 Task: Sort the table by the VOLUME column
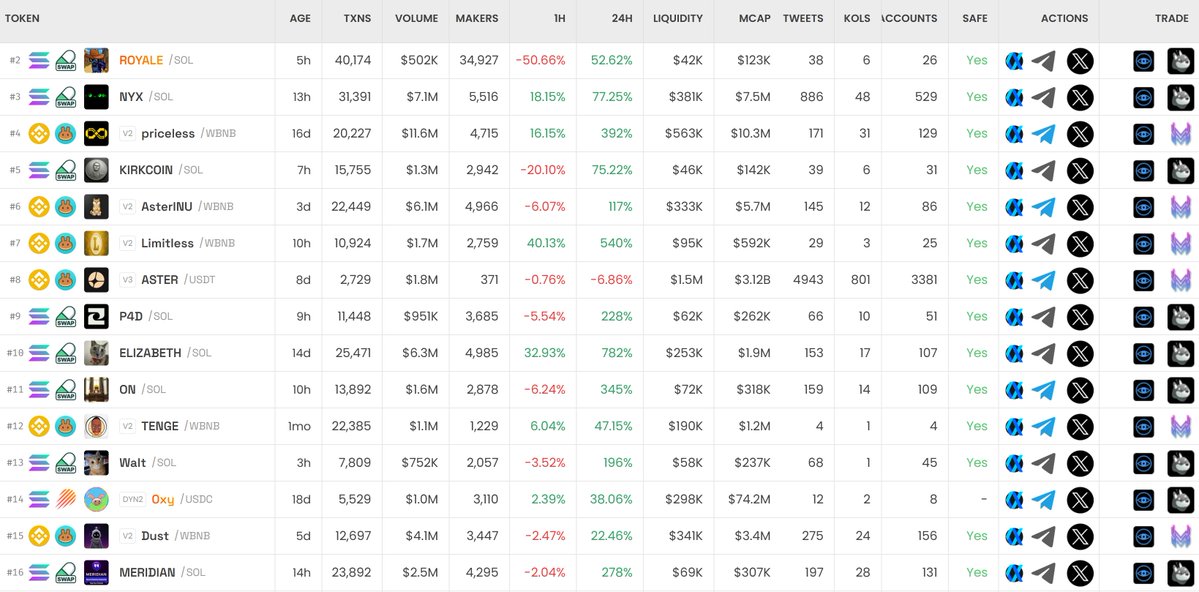[416, 18]
